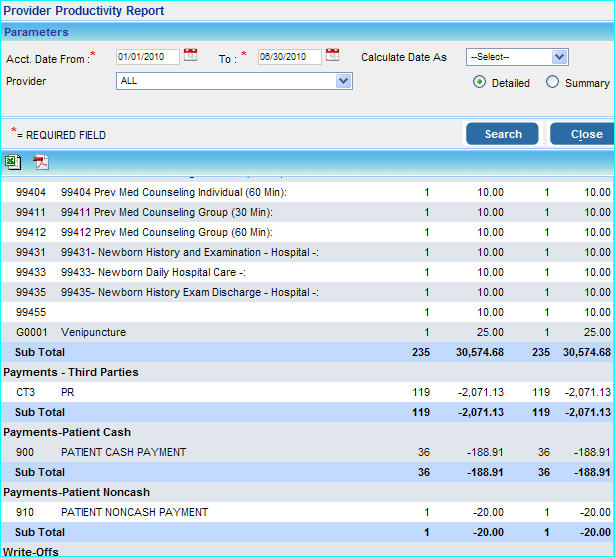This screenshot has height=557, width=615.
Task: Click the Search button
Action: 502,134
